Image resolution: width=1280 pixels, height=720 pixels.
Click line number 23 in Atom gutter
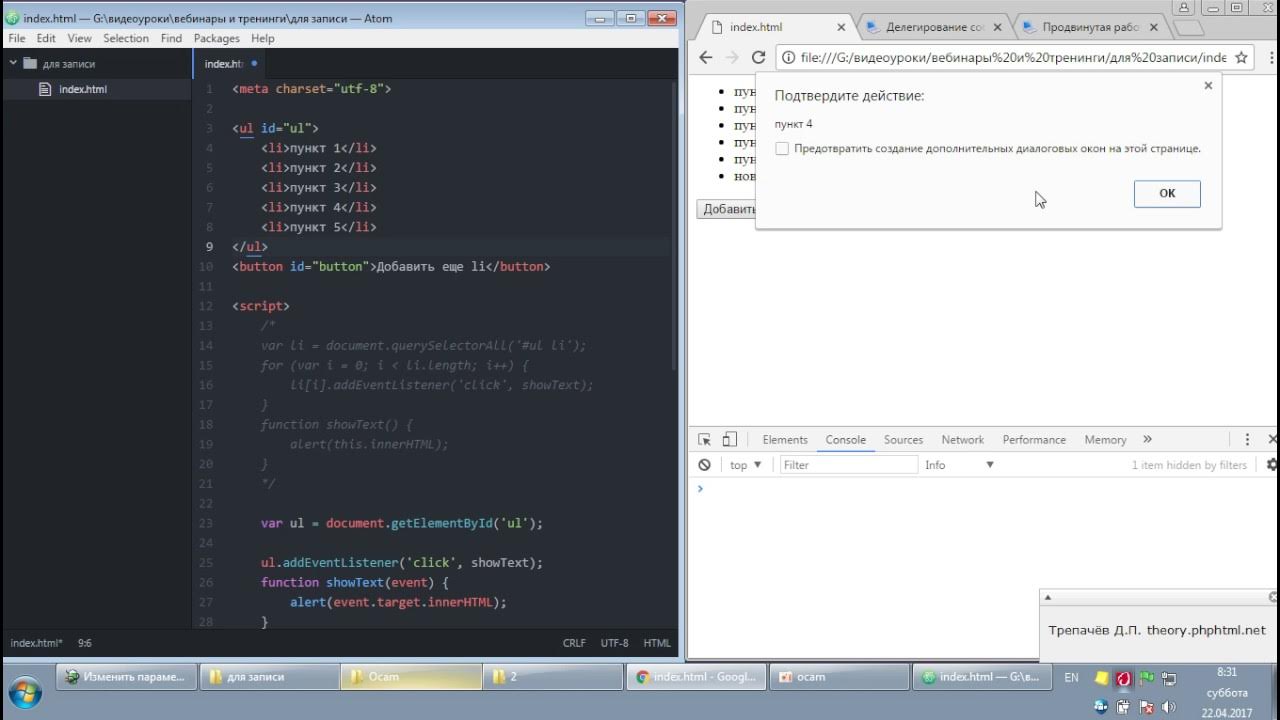pos(206,523)
